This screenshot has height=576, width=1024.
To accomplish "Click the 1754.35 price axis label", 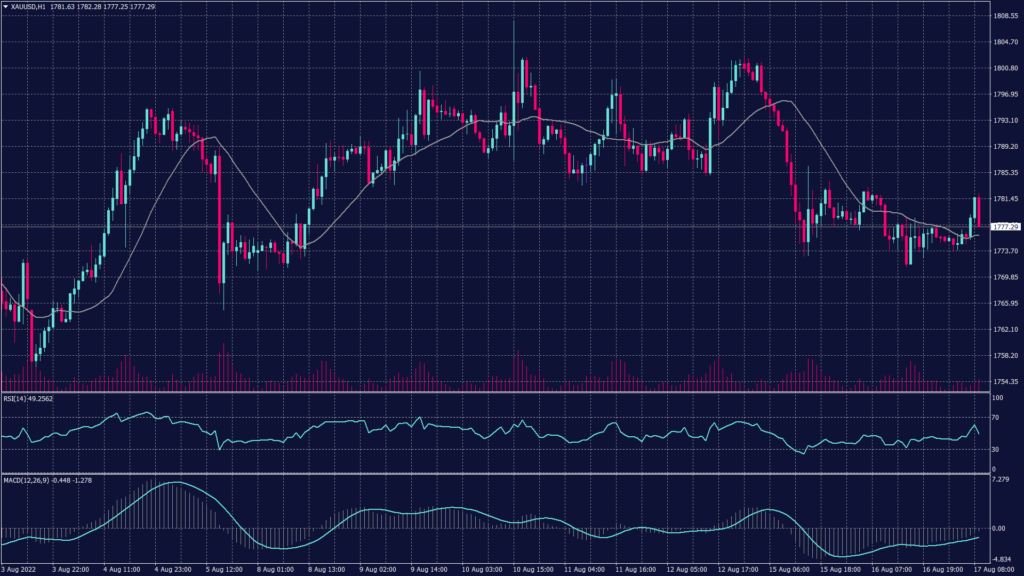I will click(1003, 380).
